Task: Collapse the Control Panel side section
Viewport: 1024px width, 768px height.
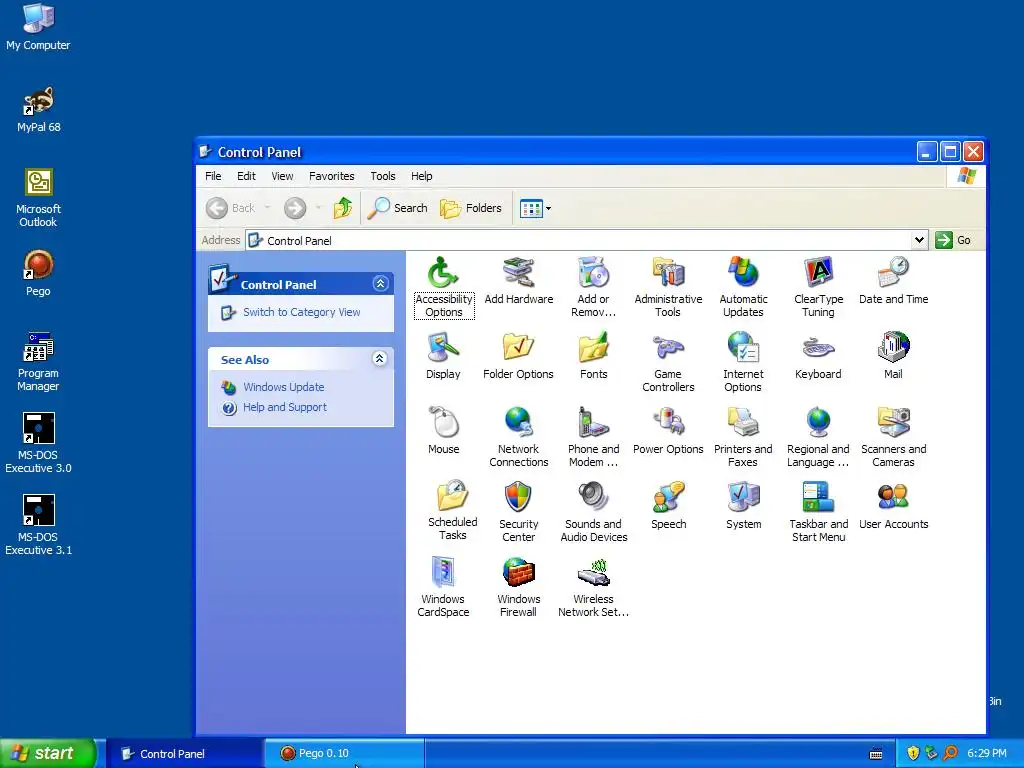Action: click(380, 283)
